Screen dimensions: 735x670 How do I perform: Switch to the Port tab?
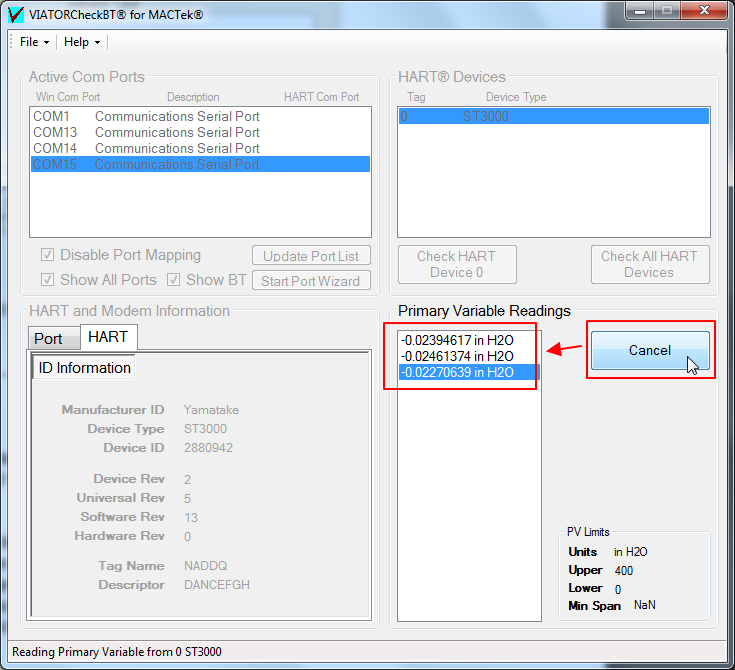[53, 339]
